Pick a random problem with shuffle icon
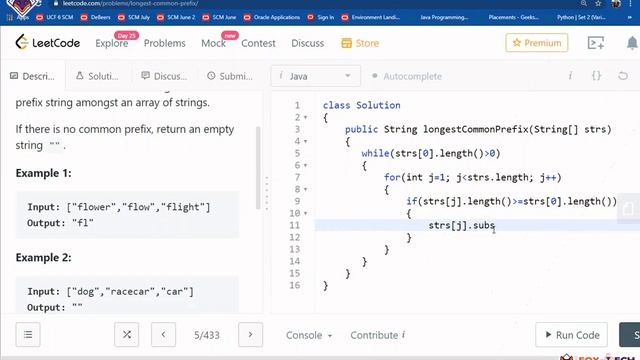 127,335
